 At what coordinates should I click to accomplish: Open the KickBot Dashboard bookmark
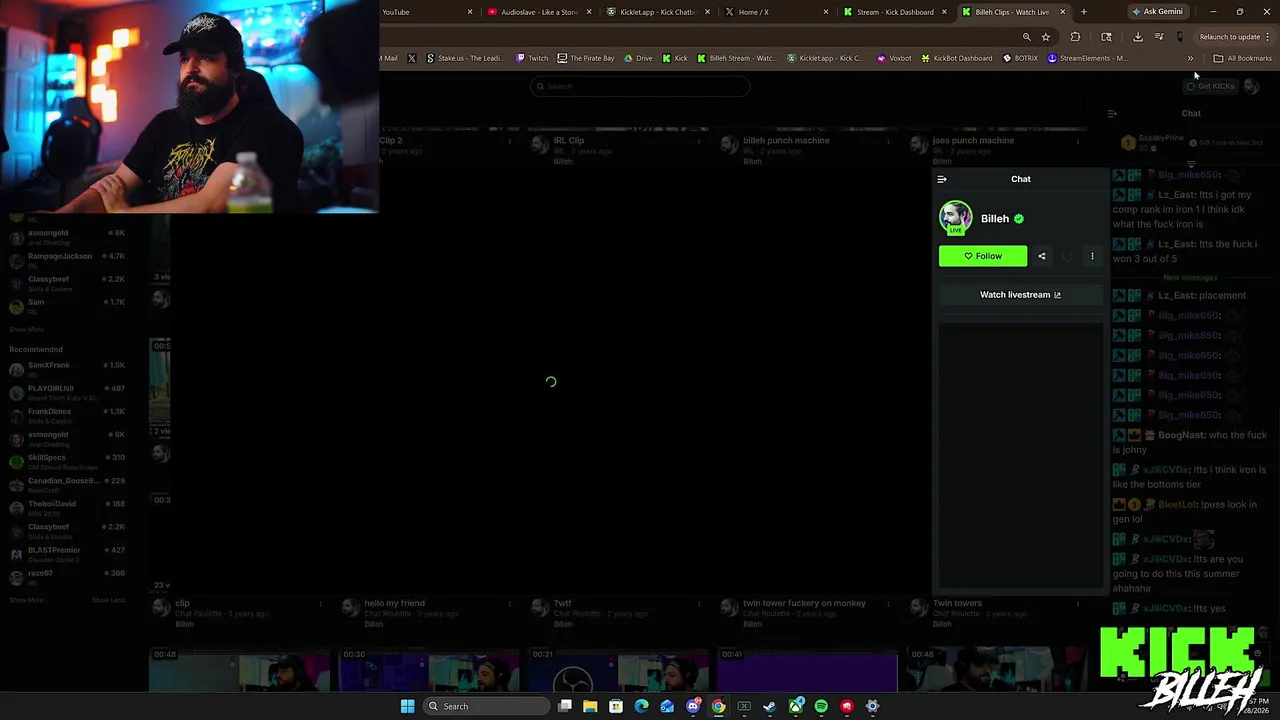point(957,58)
